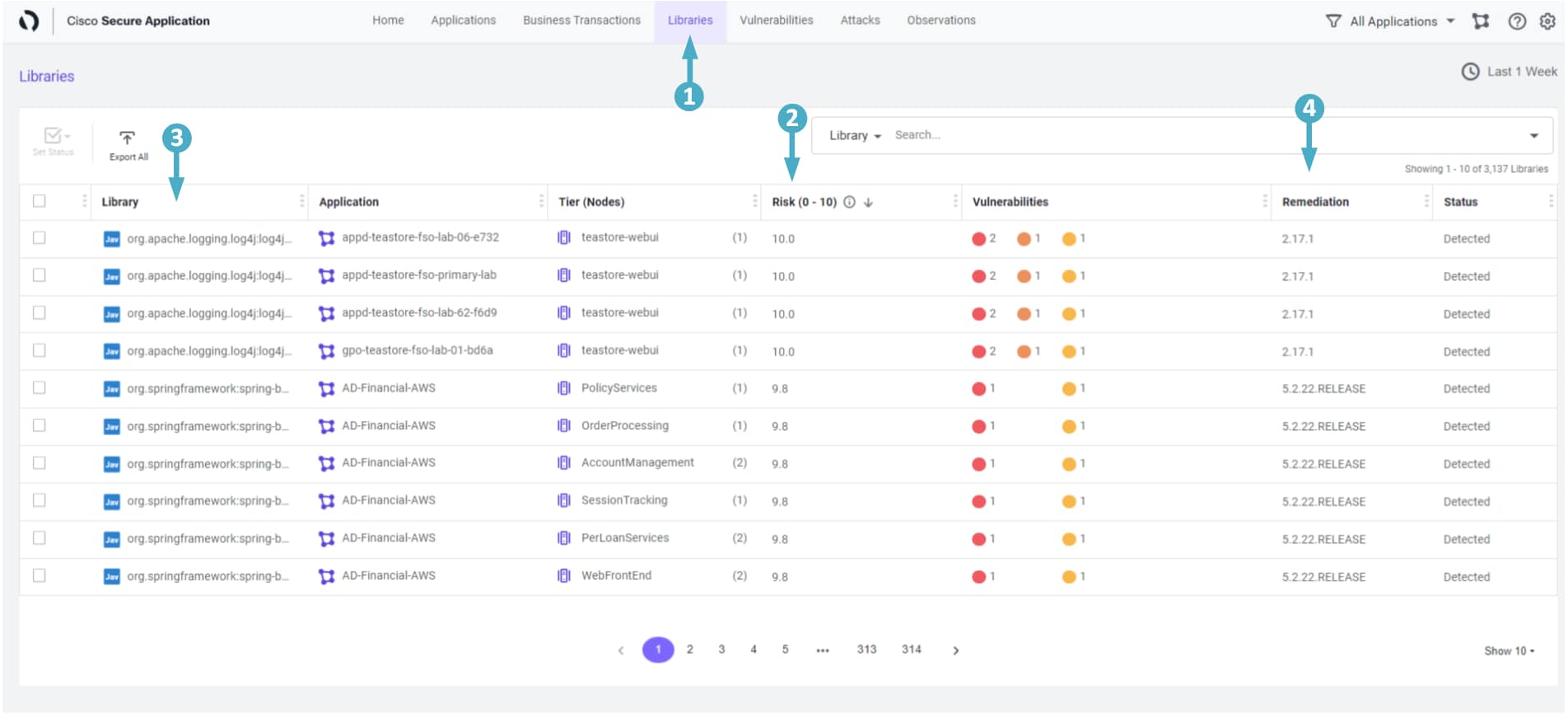This screenshot has width=1568, height=715.
Task: Open the Library search type dropdown
Action: [x=855, y=135]
